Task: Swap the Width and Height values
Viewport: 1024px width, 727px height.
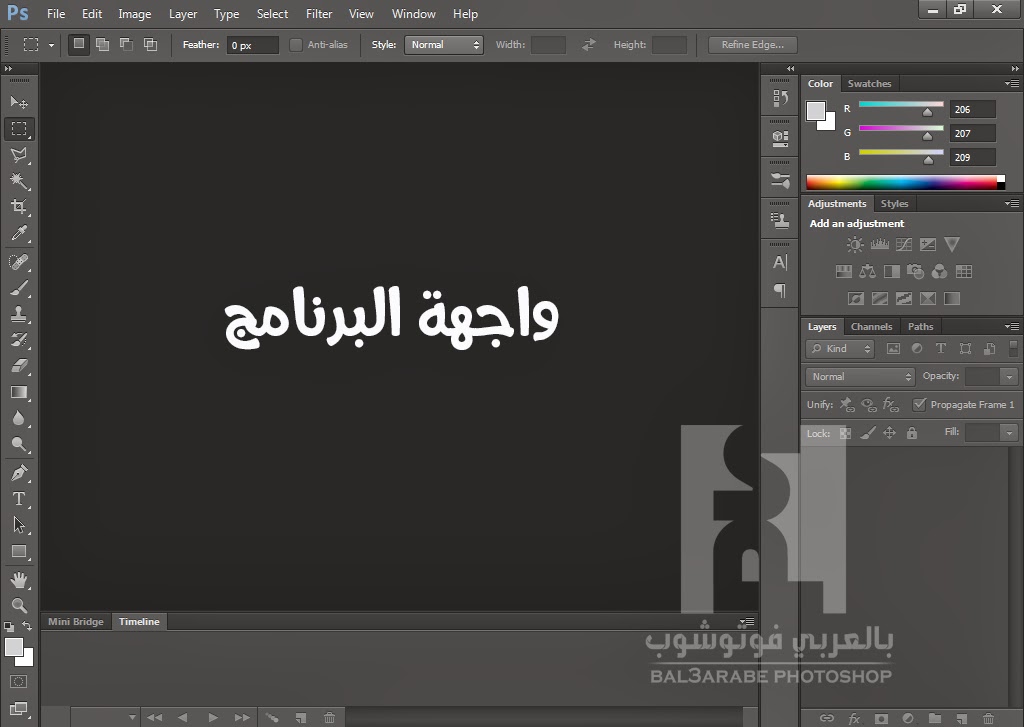Action: (x=589, y=45)
